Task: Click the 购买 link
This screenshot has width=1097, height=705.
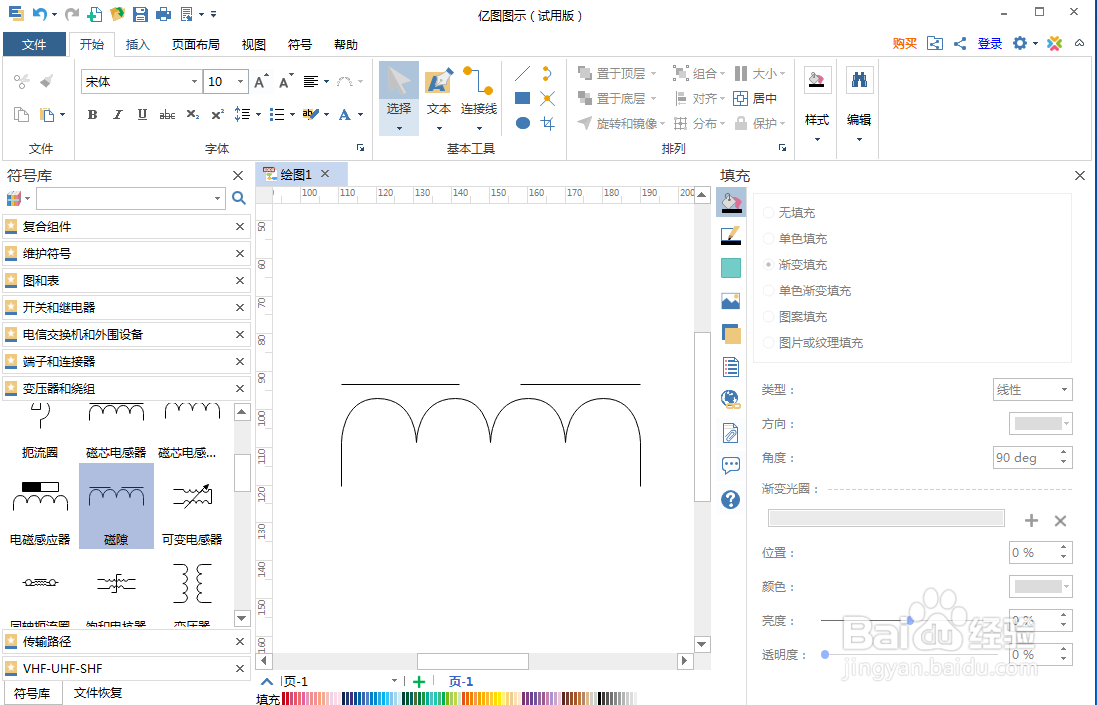Action: 905,43
